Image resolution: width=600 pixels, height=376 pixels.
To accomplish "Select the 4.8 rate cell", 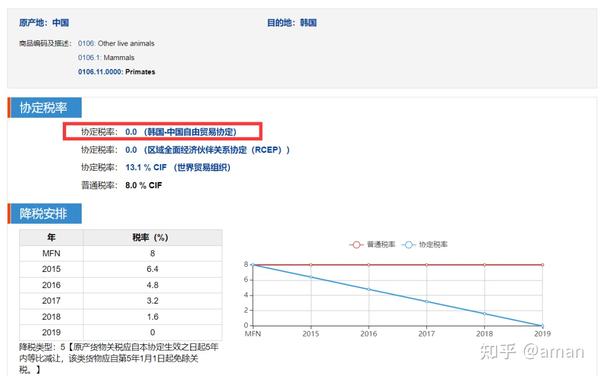I will (x=152, y=285).
